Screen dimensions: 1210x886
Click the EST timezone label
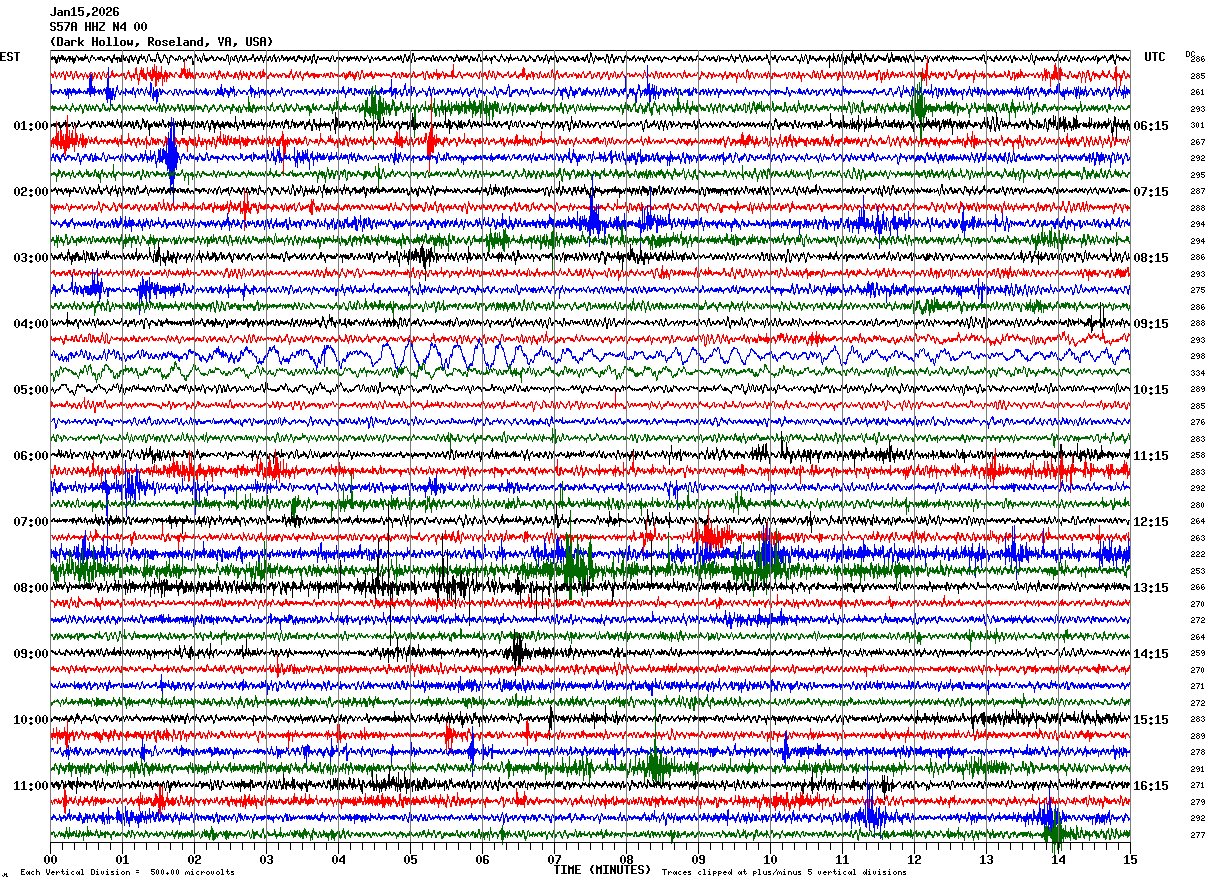tap(10, 57)
